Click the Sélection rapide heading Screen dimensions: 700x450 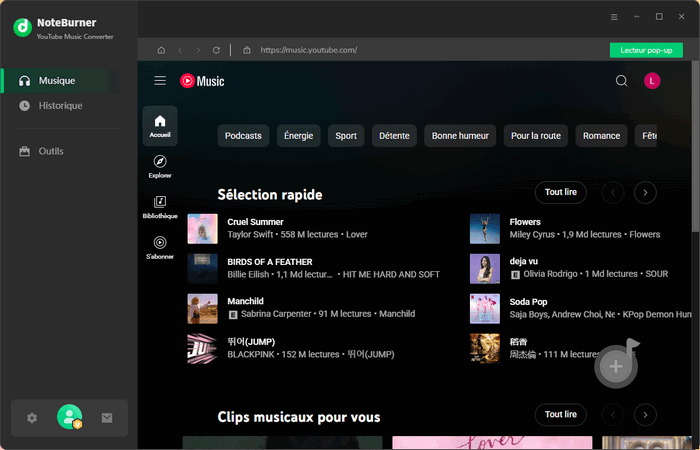pyautogui.click(x=270, y=195)
